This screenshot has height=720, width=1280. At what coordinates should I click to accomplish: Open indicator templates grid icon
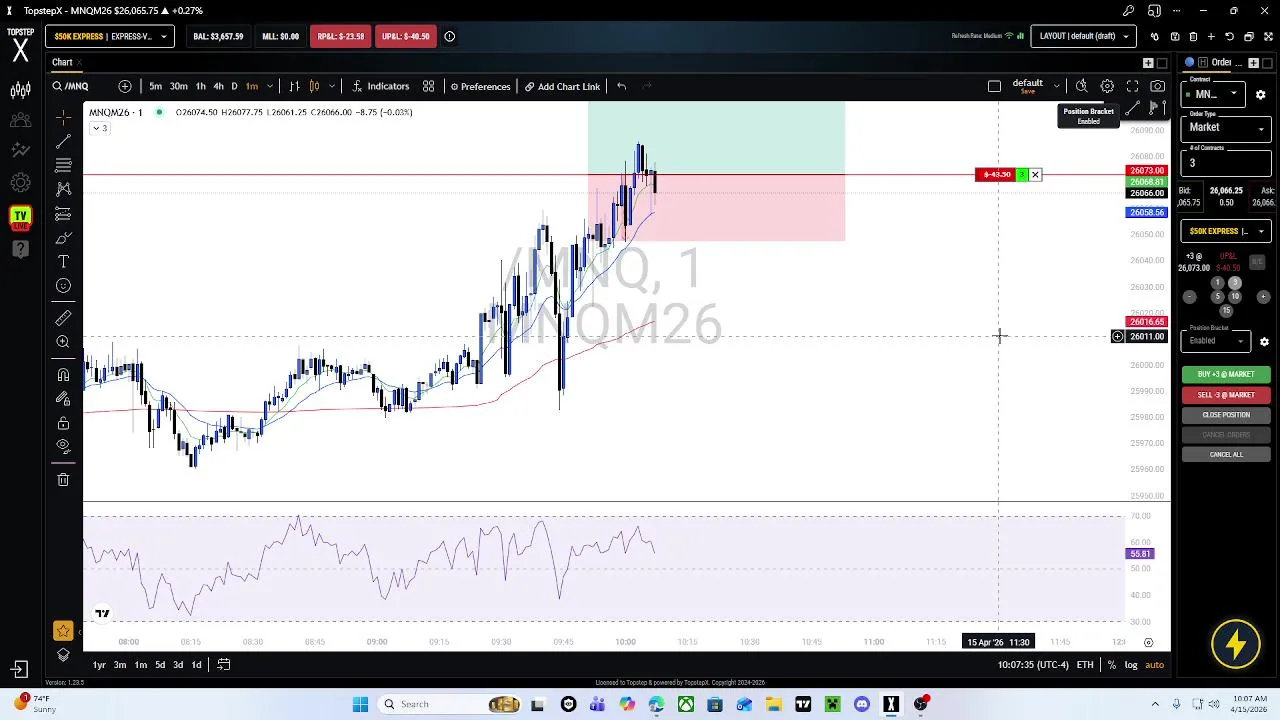(428, 86)
